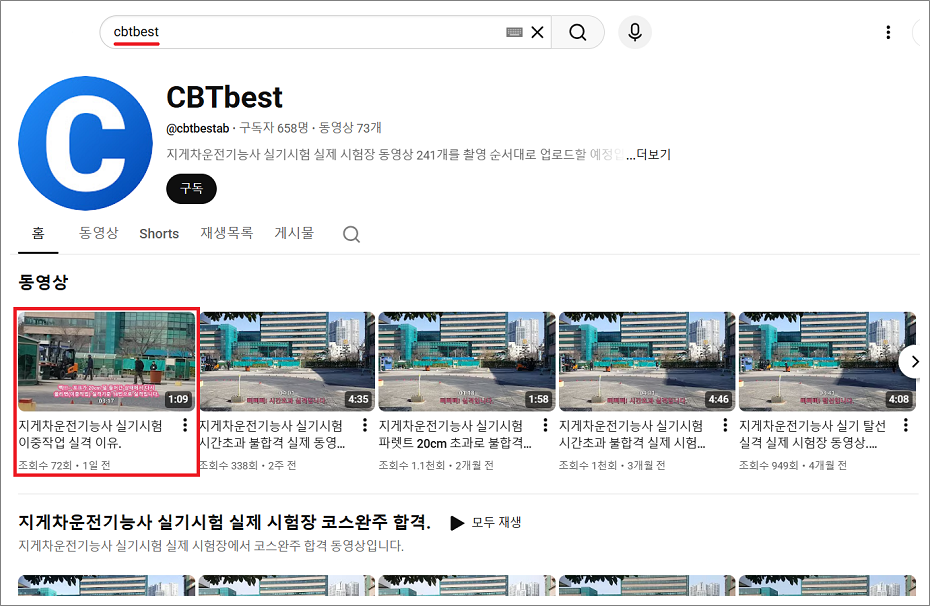
Task: Open the 1:09 video thumbnail
Action: tap(107, 362)
